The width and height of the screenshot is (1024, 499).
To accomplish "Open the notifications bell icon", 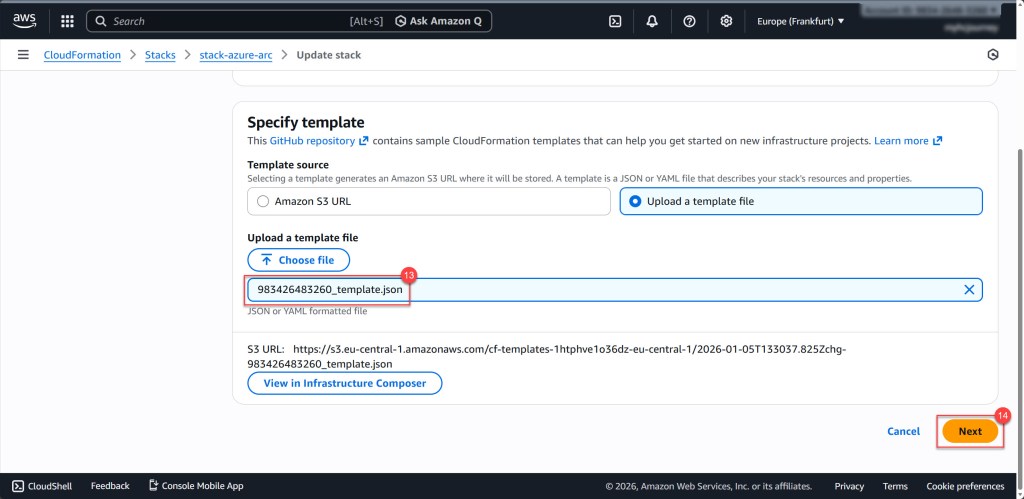I will (x=652, y=21).
